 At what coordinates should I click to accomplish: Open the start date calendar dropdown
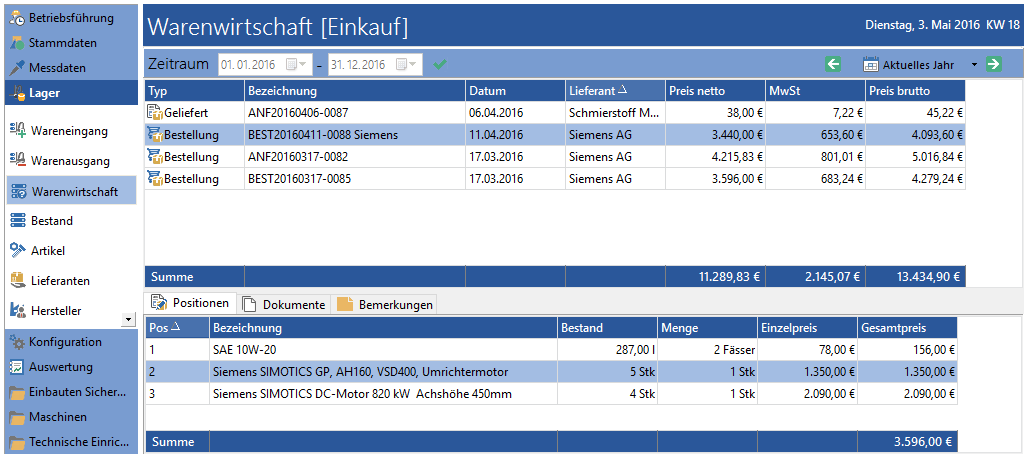click(x=297, y=64)
